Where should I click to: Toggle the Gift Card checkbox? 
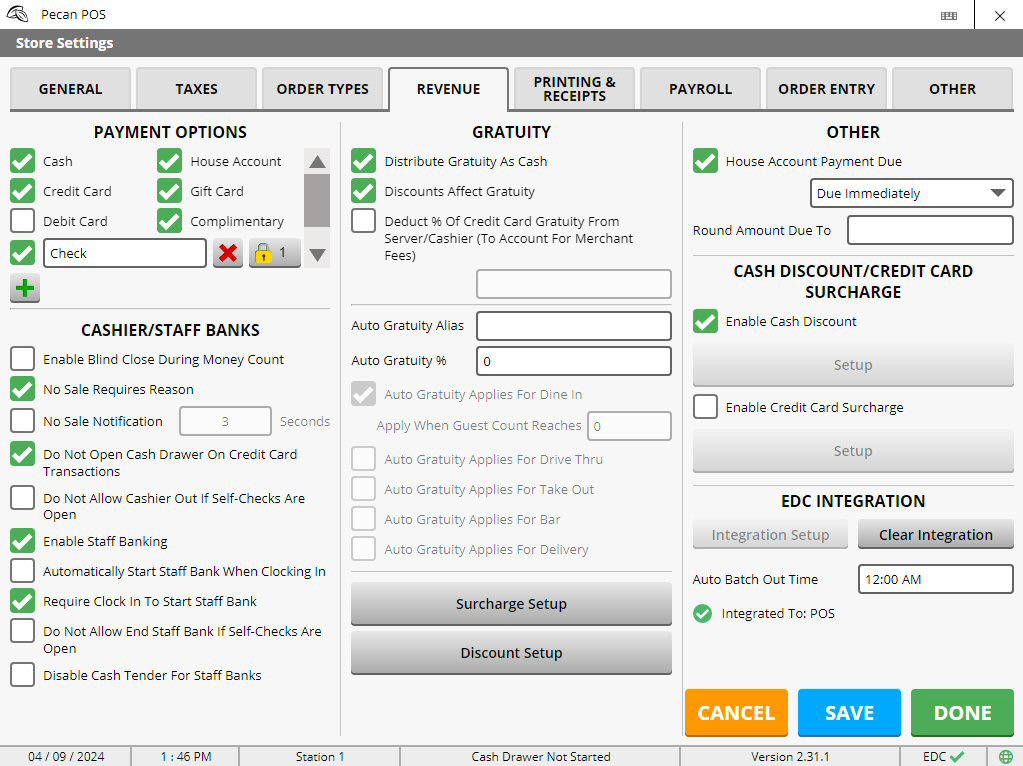tap(170, 191)
